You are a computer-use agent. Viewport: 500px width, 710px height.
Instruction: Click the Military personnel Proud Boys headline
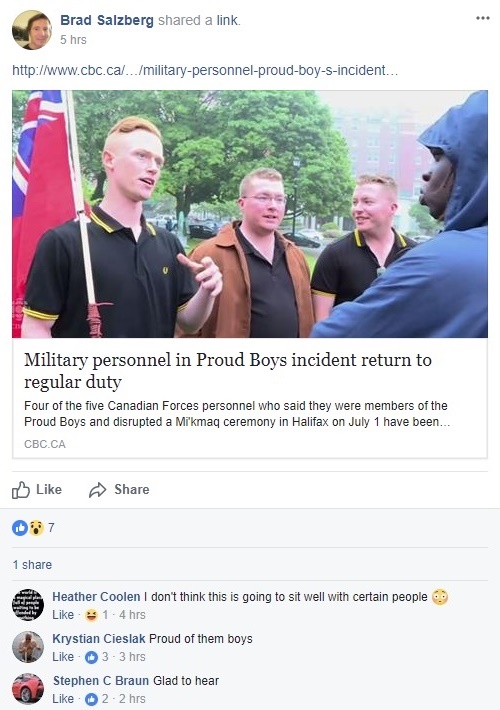tap(228, 371)
